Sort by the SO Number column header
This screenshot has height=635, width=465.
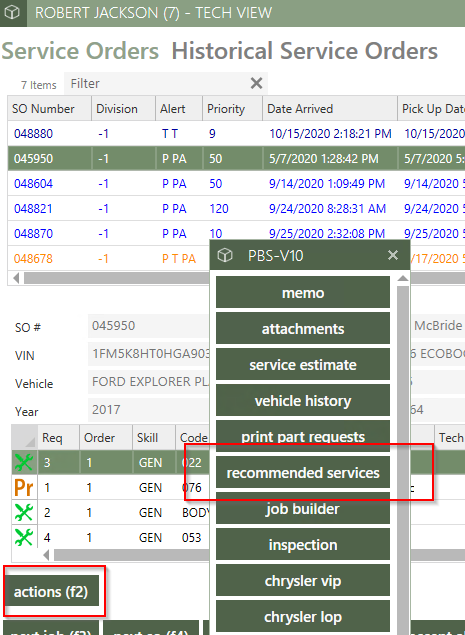pos(49,109)
